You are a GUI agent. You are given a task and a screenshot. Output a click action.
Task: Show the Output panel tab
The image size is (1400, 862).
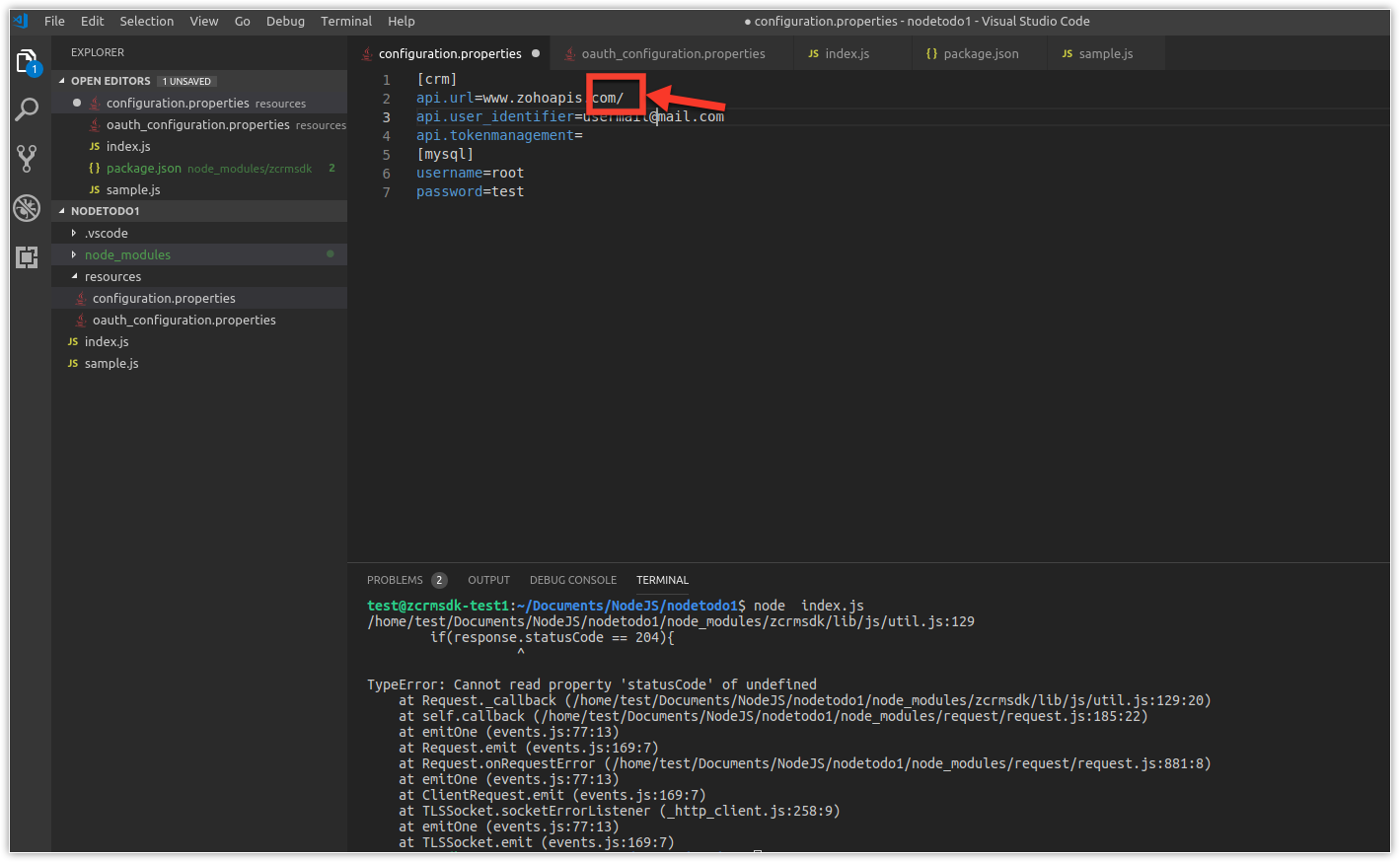(488, 580)
